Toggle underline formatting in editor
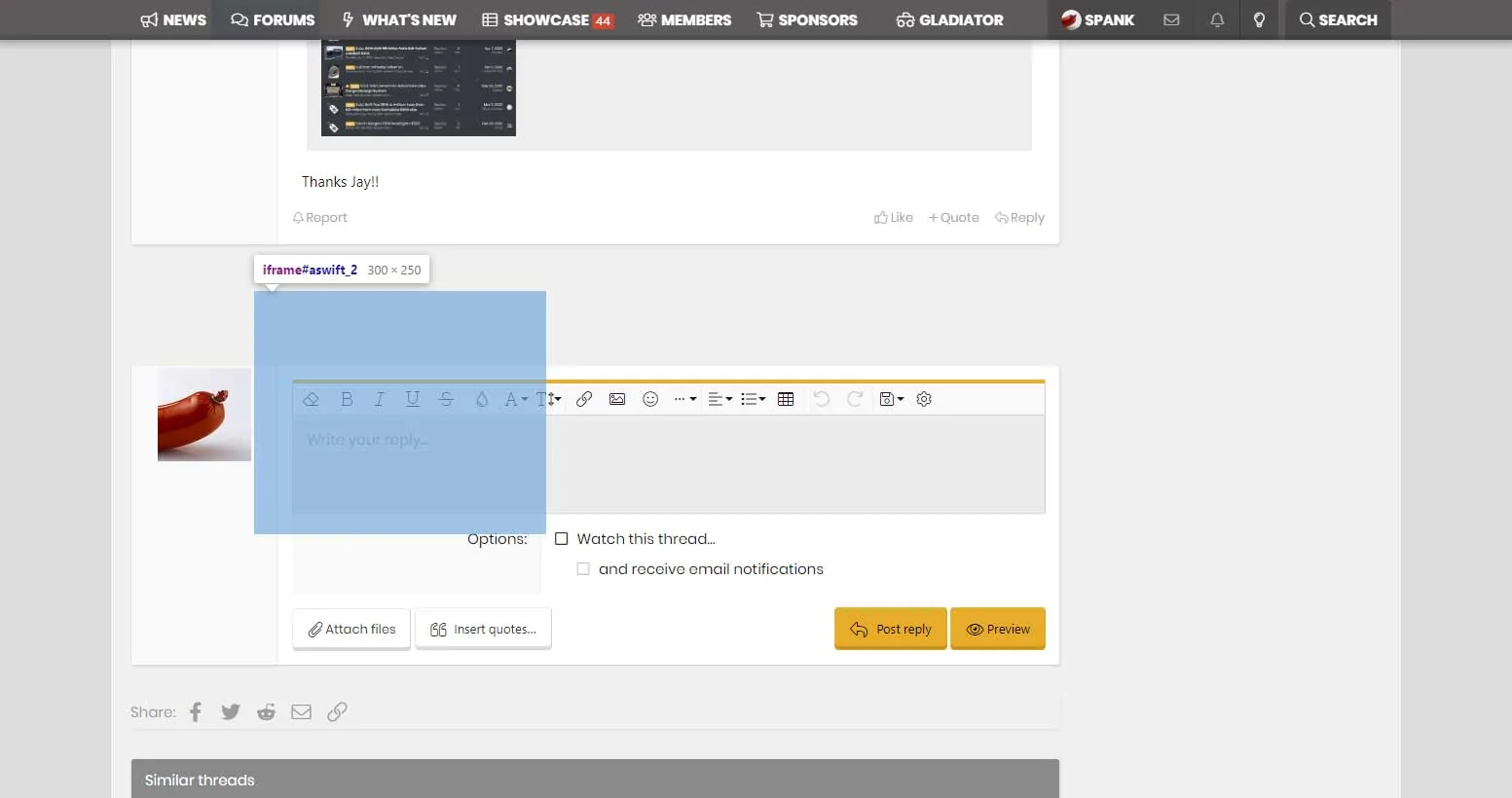The height and width of the screenshot is (798, 1512). coord(413,399)
